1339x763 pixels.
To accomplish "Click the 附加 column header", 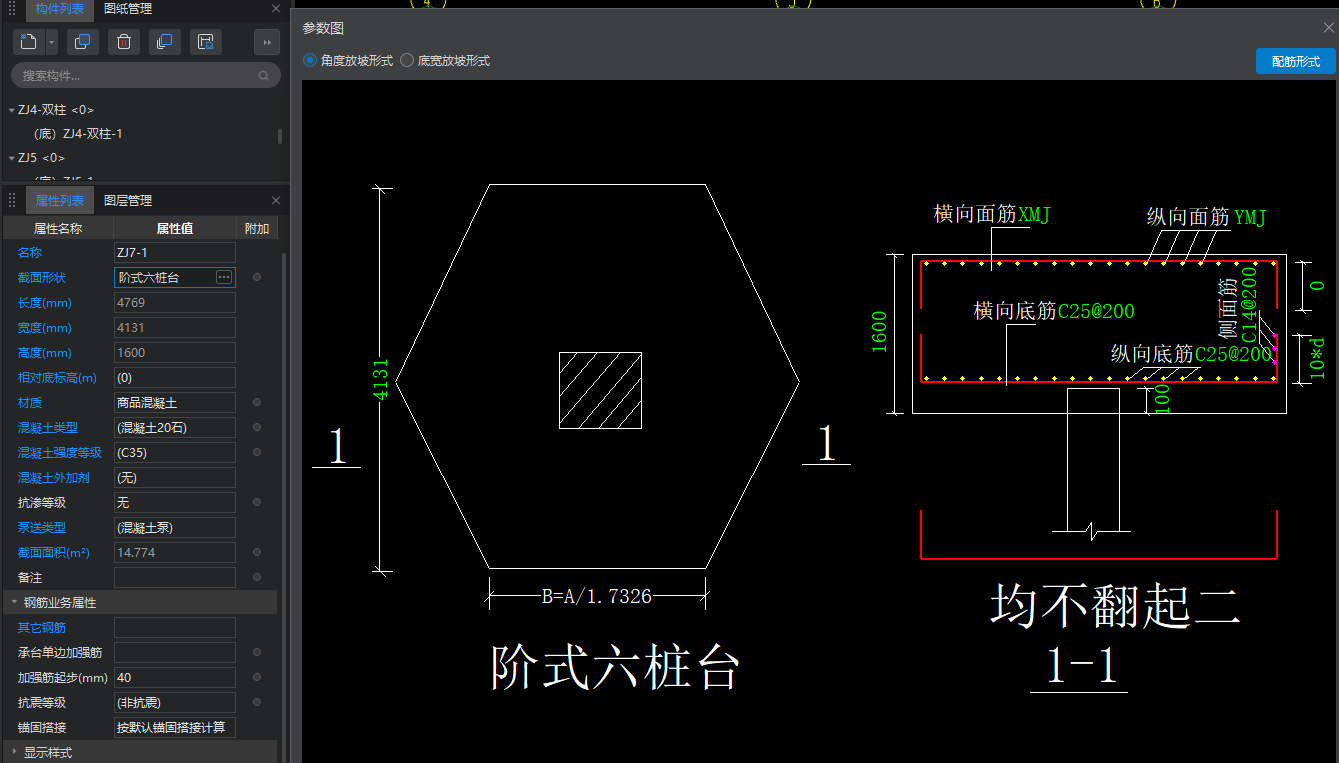I will pyautogui.click(x=257, y=228).
